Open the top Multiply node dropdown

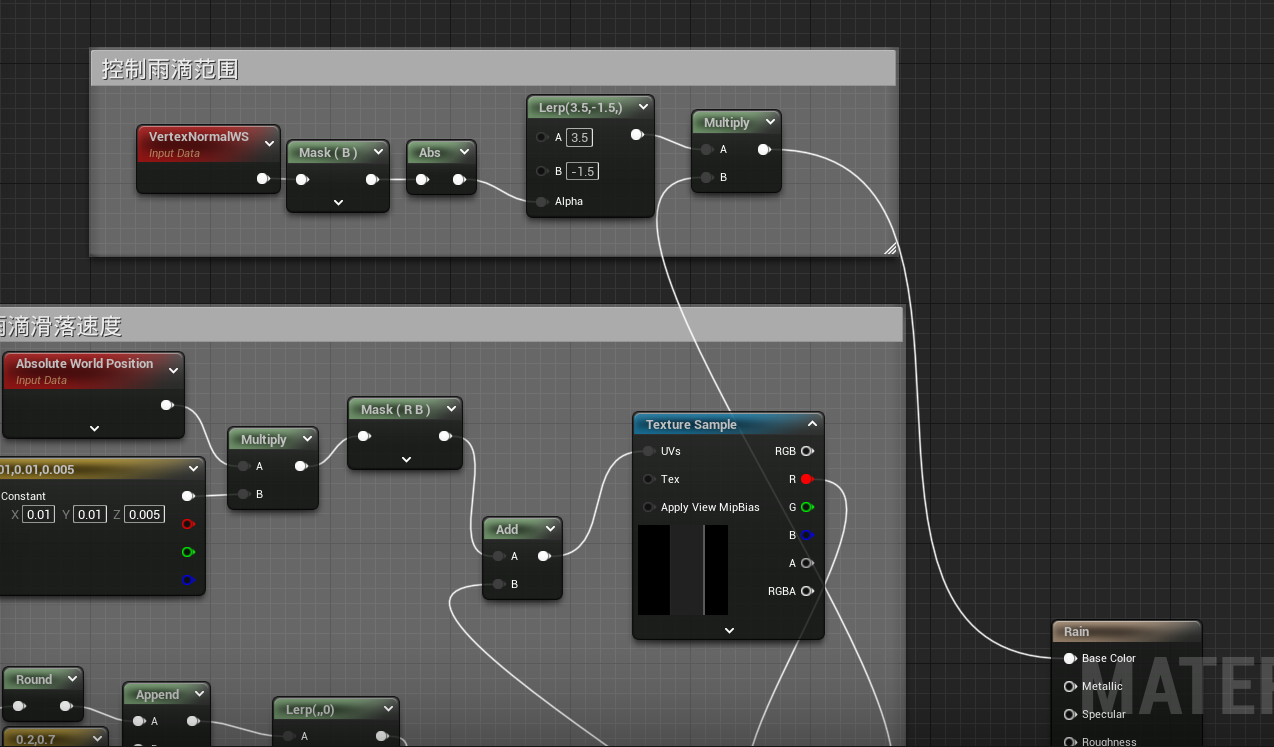tap(769, 122)
